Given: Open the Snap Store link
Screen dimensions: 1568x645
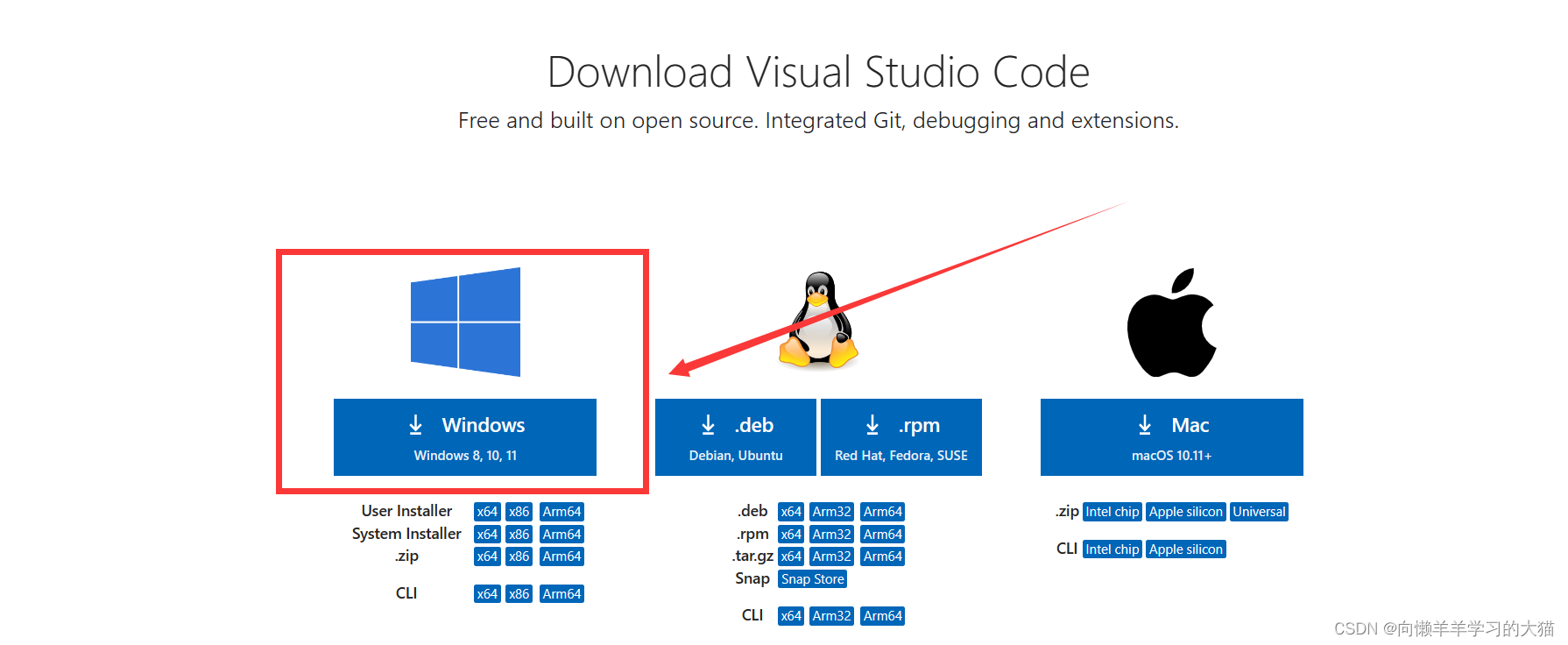Looking at the screenshot, I should (813, 579).
